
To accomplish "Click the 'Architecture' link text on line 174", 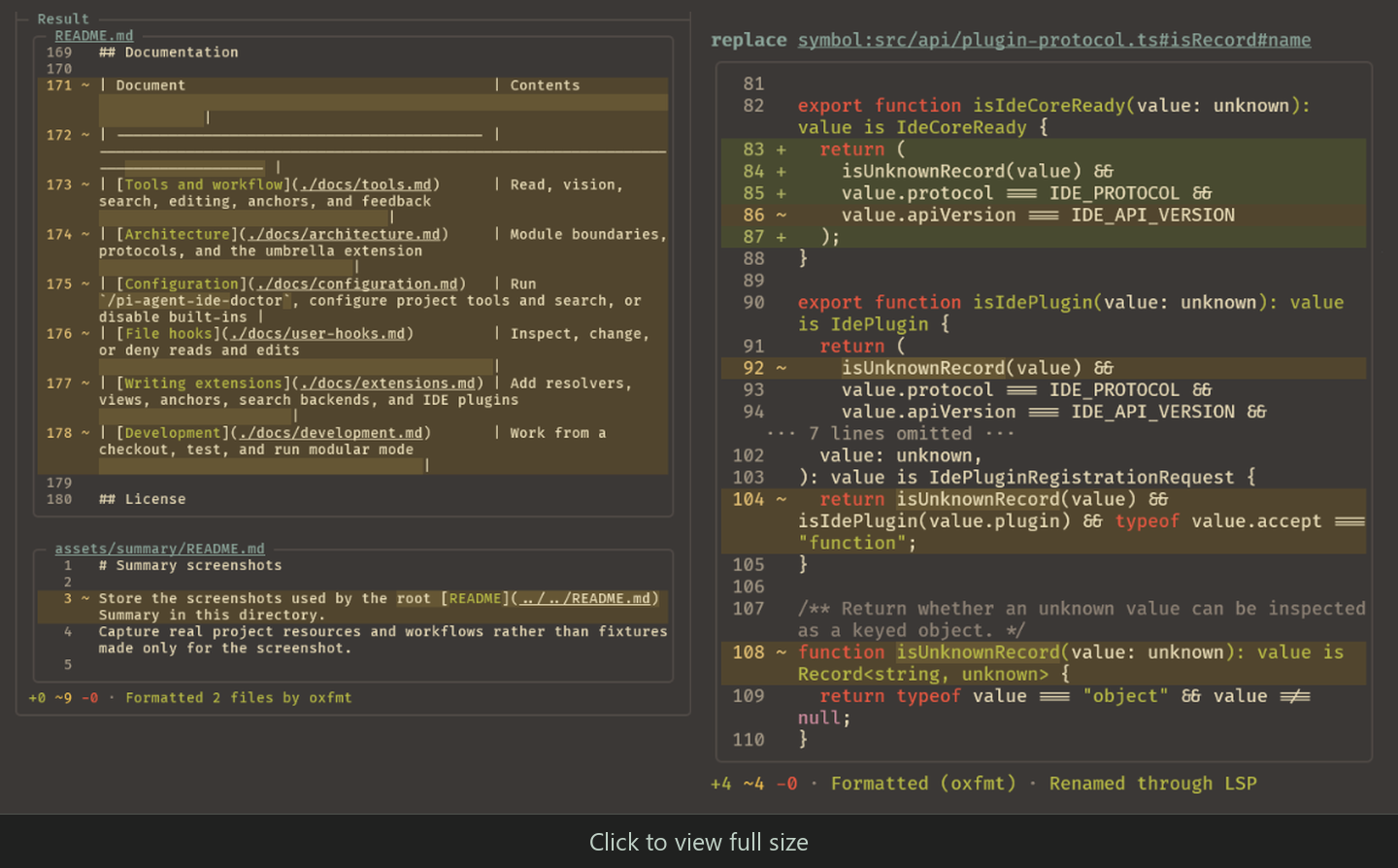I will tap(178, 234).
